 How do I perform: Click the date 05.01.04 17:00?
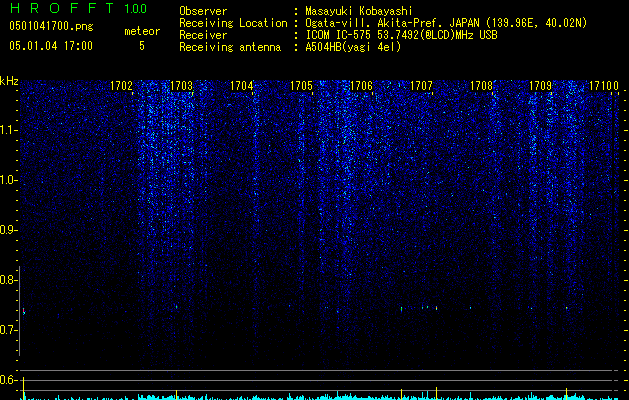coord(51,46)
